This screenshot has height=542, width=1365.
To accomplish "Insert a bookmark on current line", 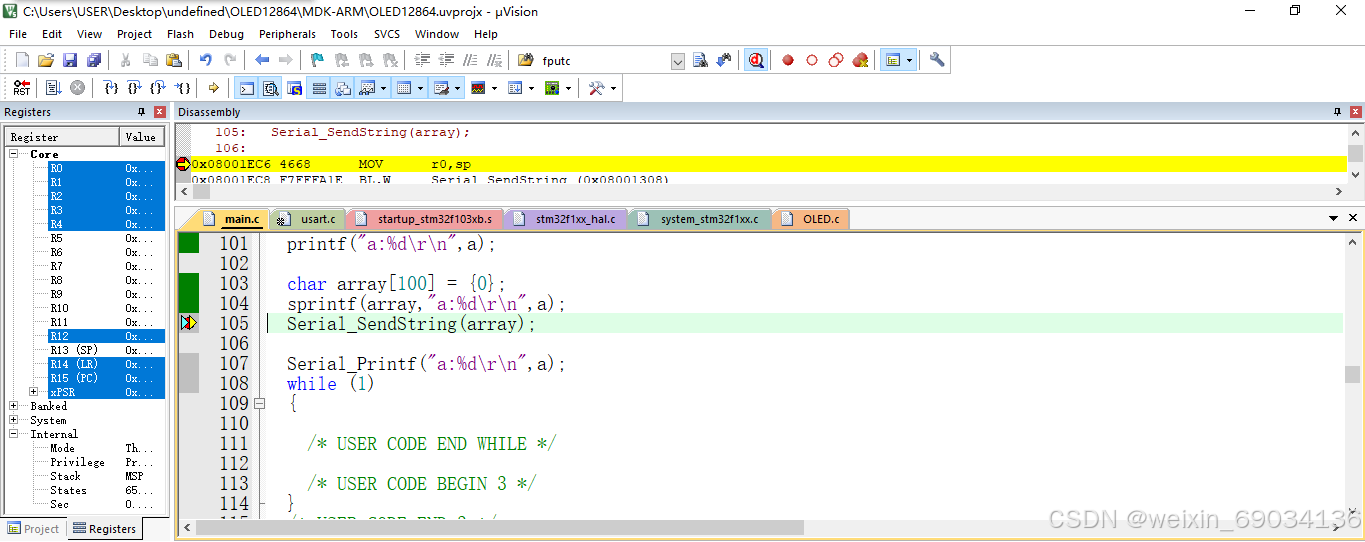I will click(317, 60).
